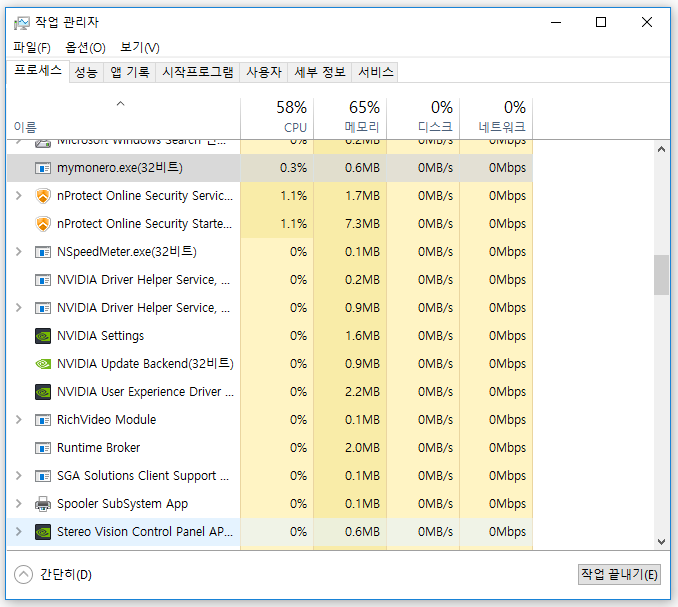This screenshot has height=607, width=678.
Task: Select the RichVideo Module process name
Action: 106,420
